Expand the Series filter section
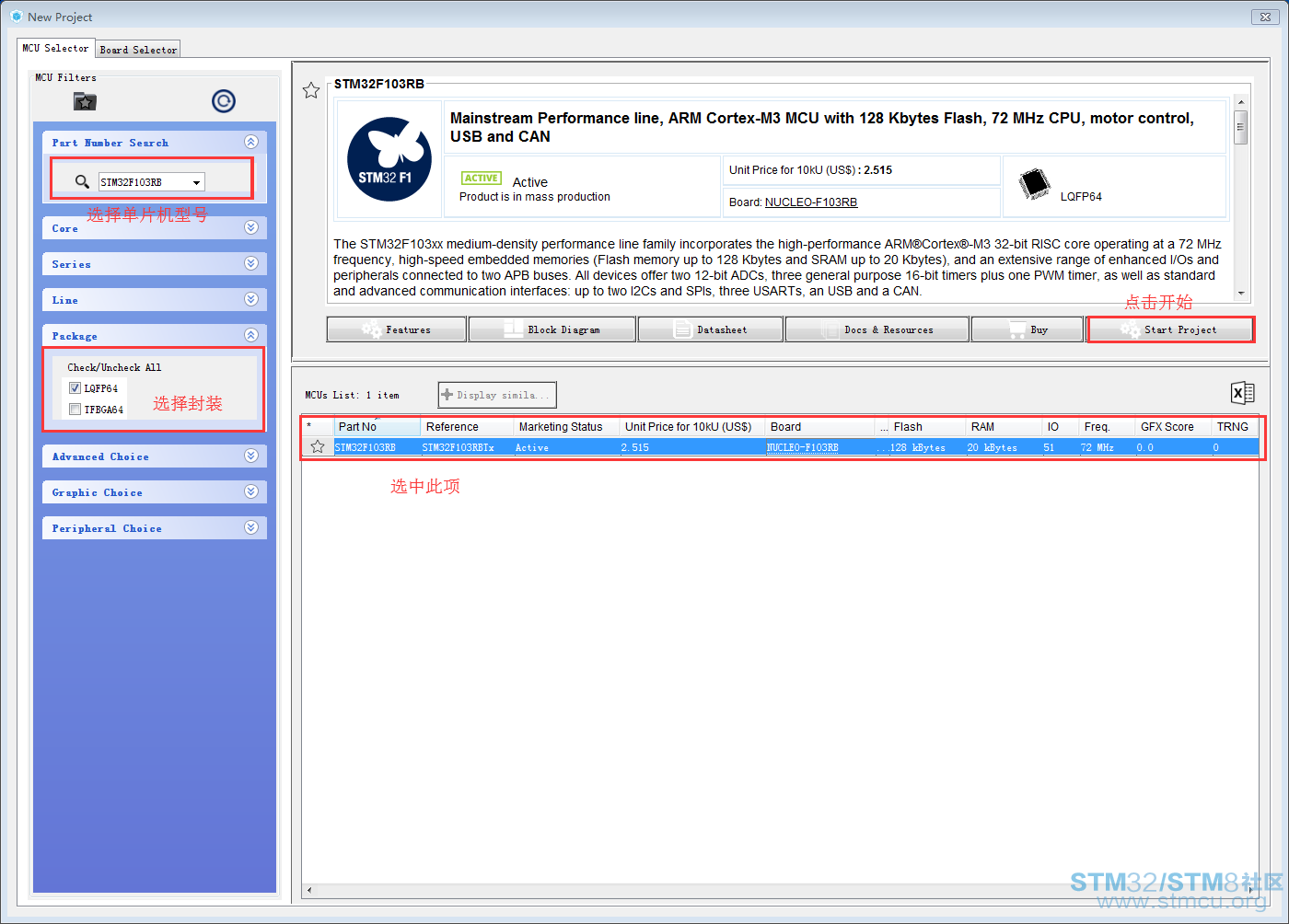Image resolution: width=1289 pixels, height=924 pixels. tap(251, 264)
